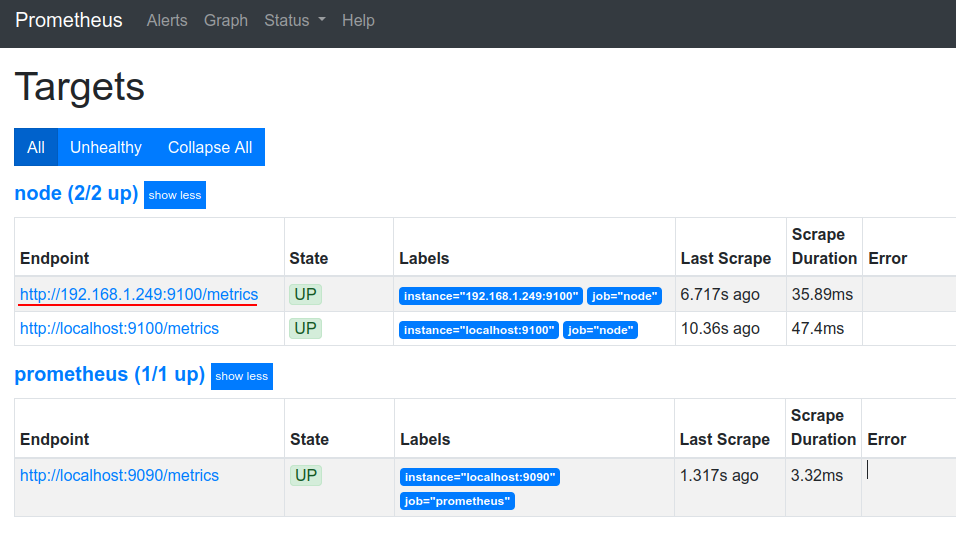This screenshot has width=956, height=551.
Task: Open http://localhost:9100/metrics endpoint link
Action: point(120,329)
